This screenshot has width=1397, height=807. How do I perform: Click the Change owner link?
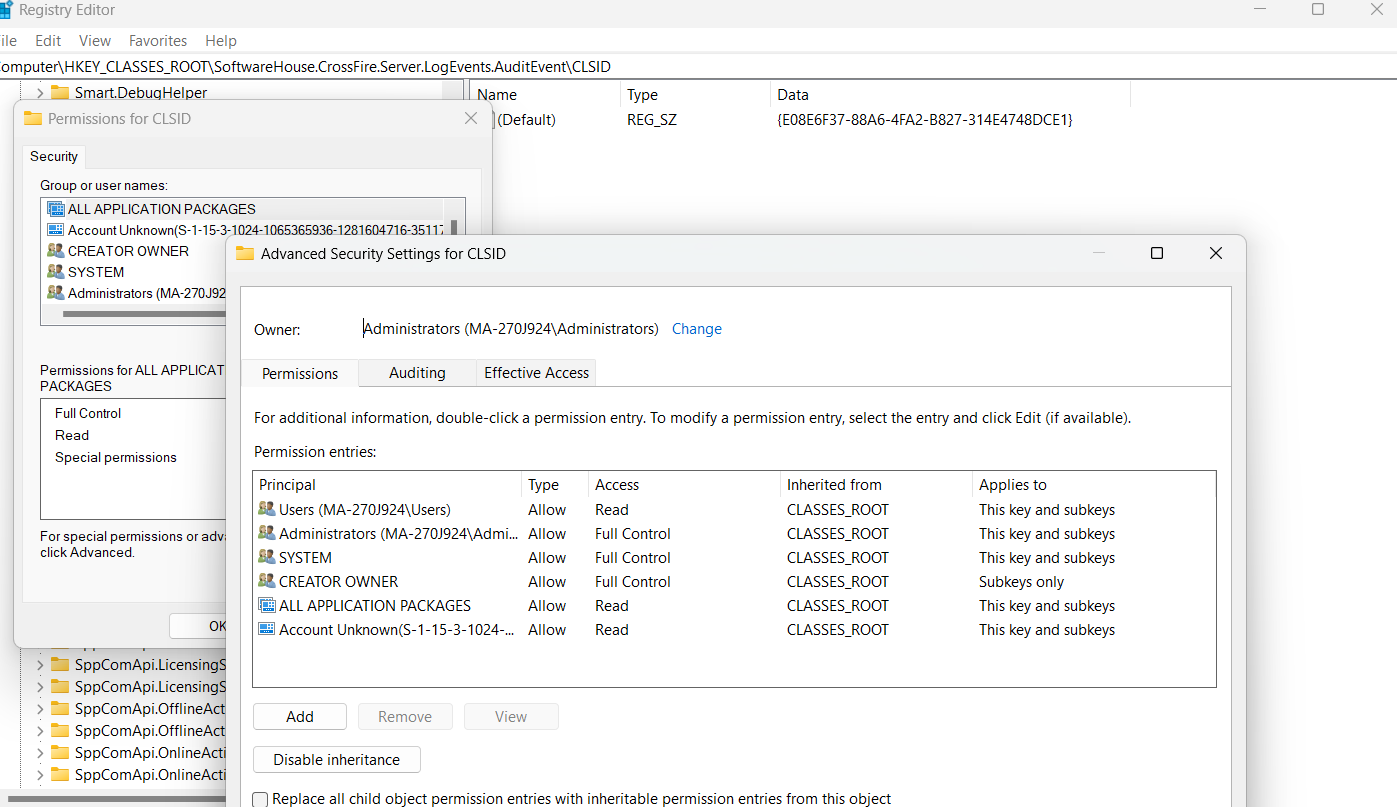point(697,329)
